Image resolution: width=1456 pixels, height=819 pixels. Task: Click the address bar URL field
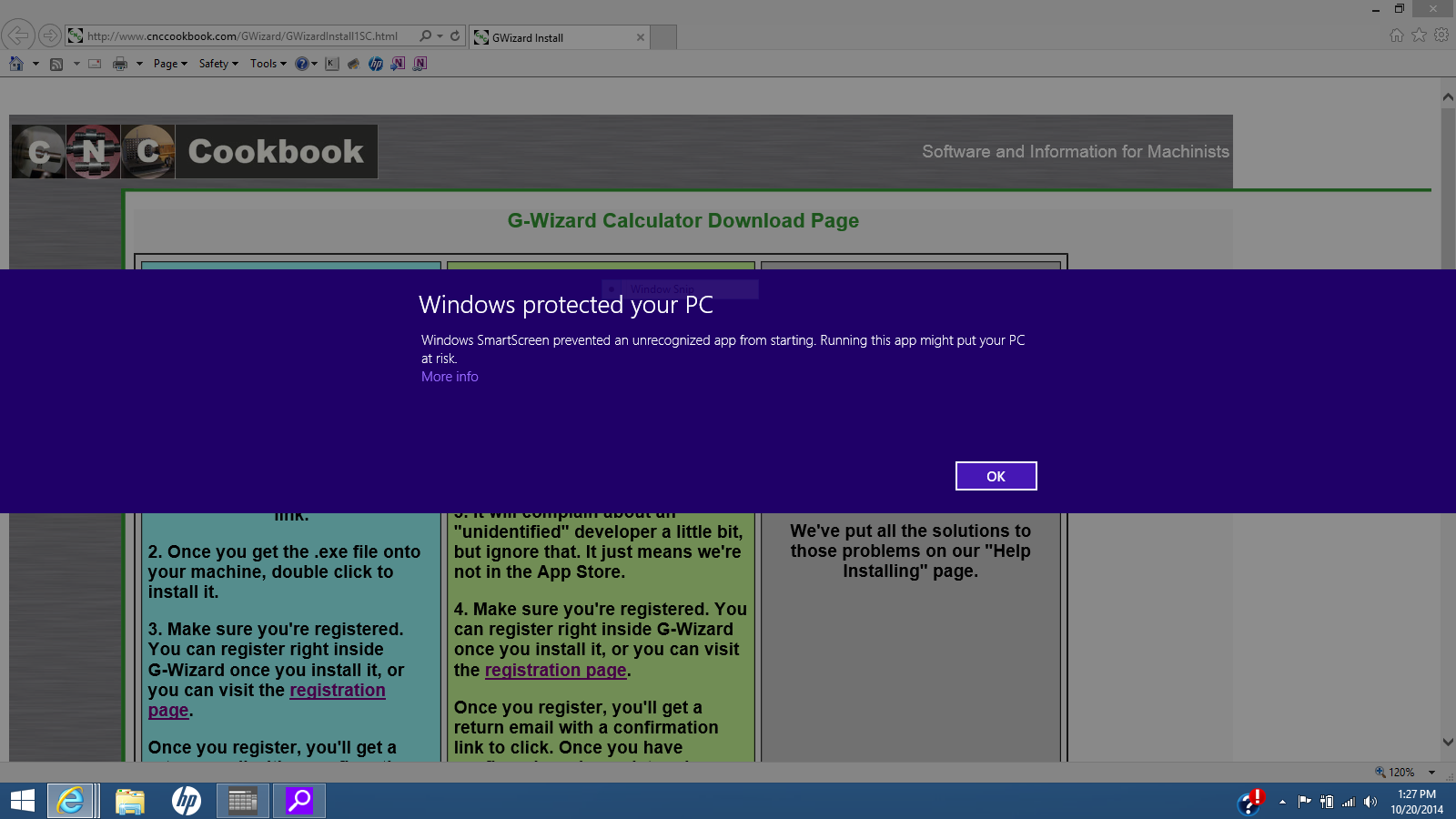242,36
